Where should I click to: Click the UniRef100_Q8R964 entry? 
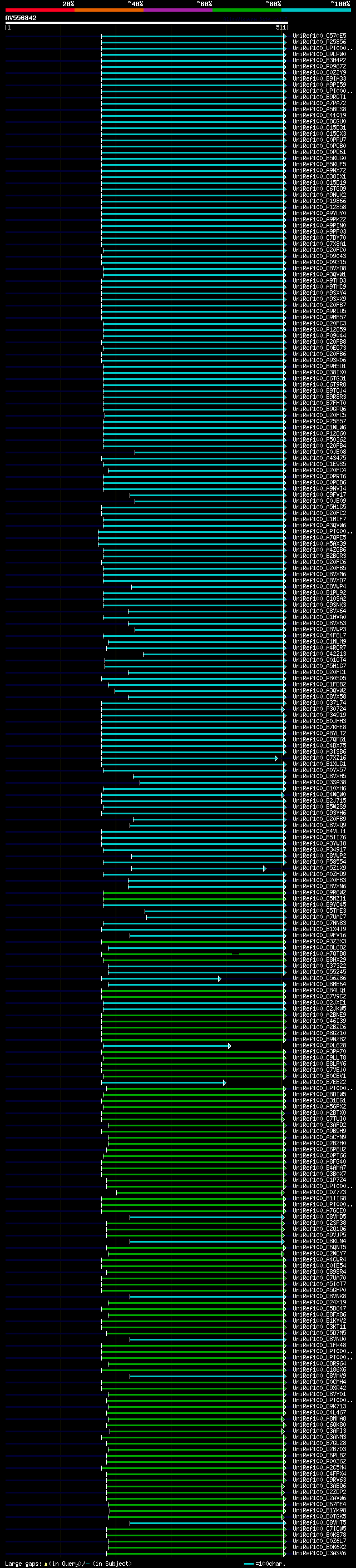[x=319, y=1363]
